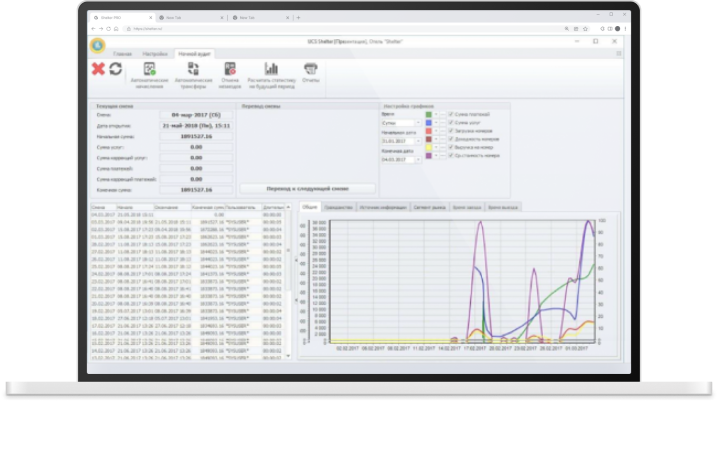Screen dimensions: 718x450
Task: Select the shift row dated 28.02.2017
Action: [x=187, y=244]
